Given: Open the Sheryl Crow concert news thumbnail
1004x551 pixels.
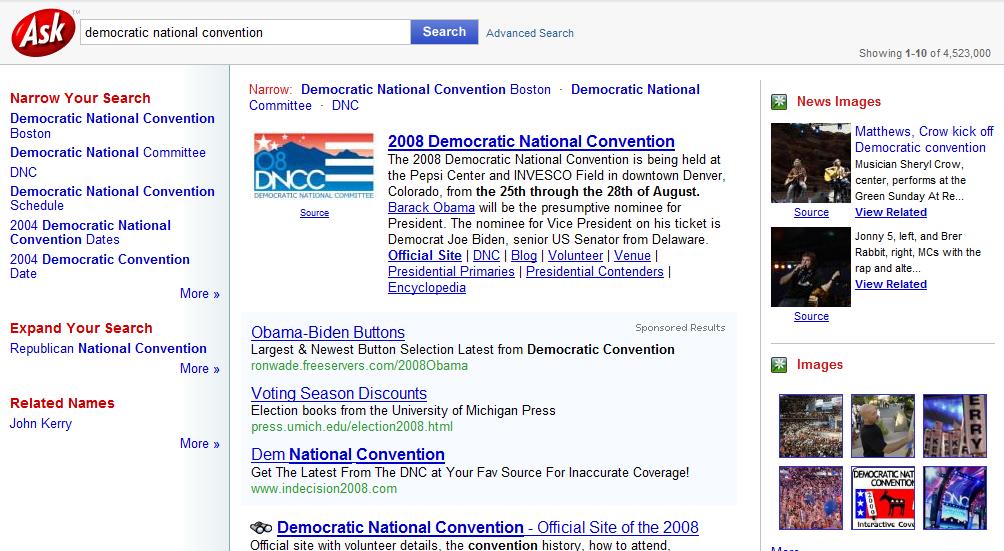Looking at the screenshot, I should pyautogui.click(x=810, y=163).
